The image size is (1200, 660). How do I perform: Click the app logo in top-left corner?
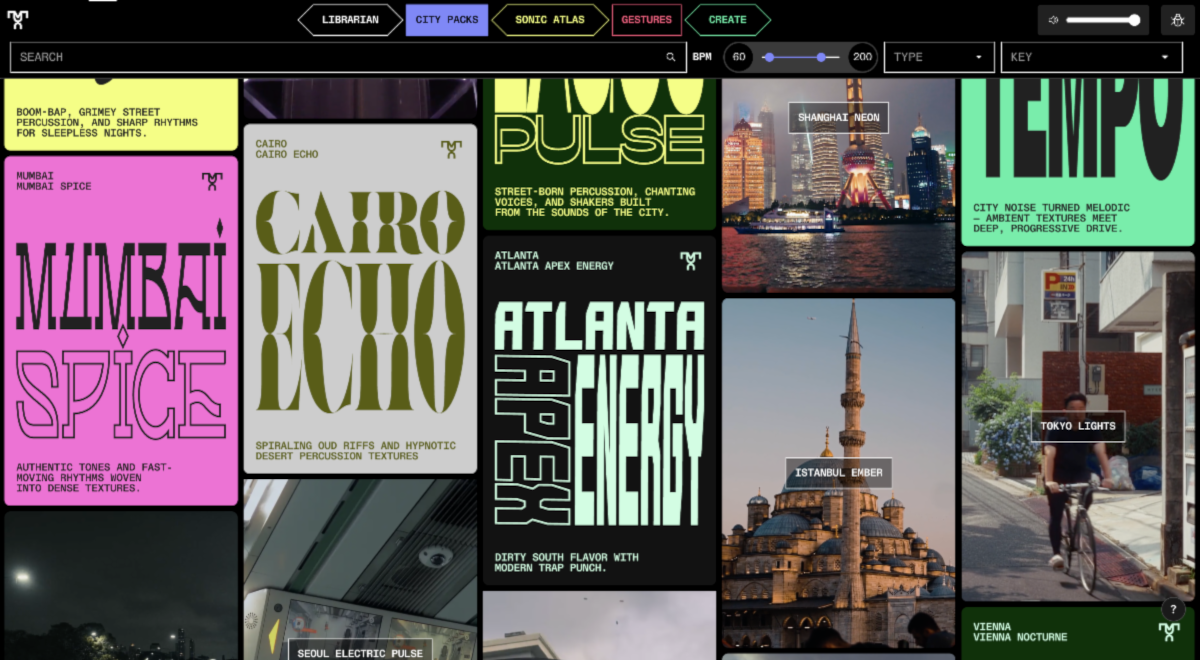coord(18,20)
